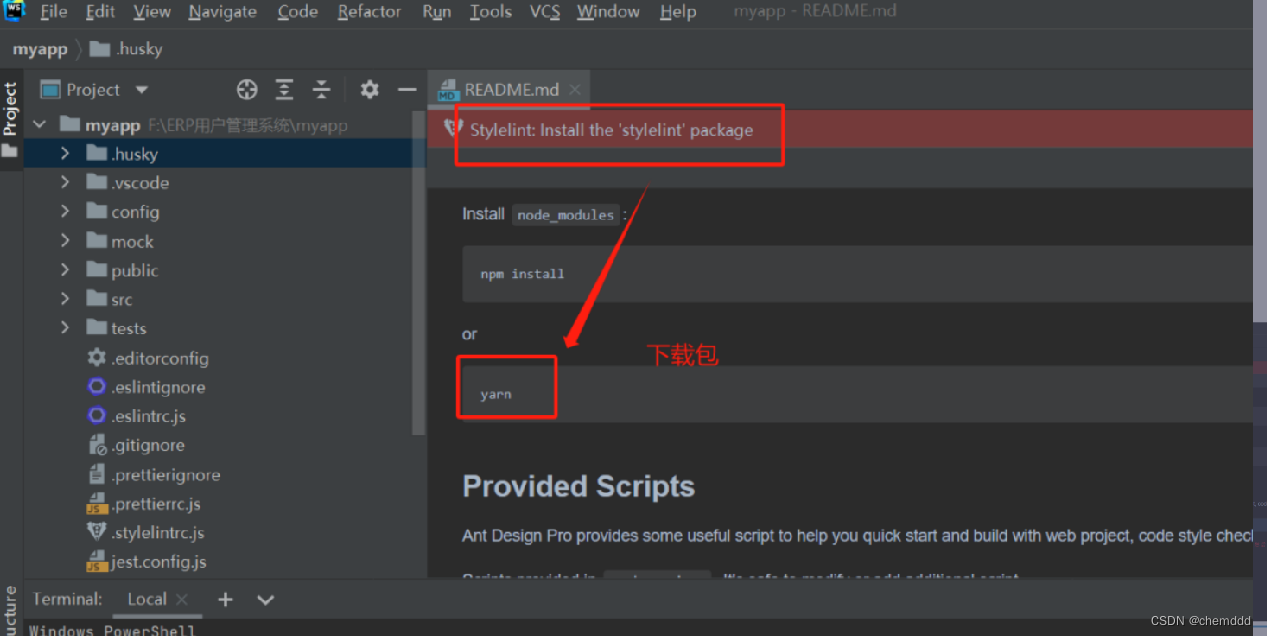Click the myapp breadcrumb
Screen dimensions: 1267x636
point(40,49)
